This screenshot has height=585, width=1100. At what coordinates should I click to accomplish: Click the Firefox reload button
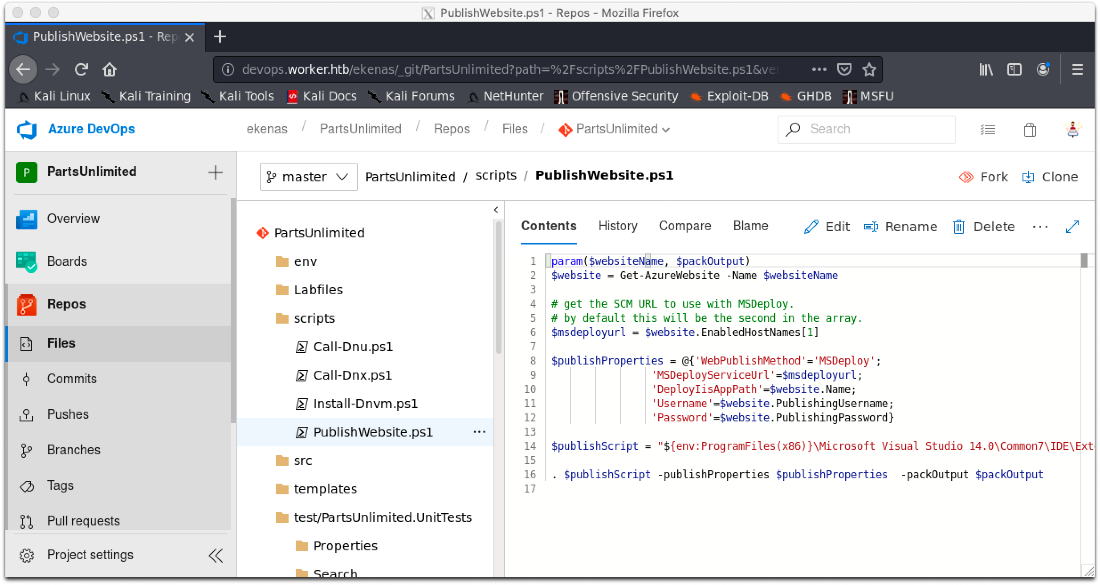[81, 69]
